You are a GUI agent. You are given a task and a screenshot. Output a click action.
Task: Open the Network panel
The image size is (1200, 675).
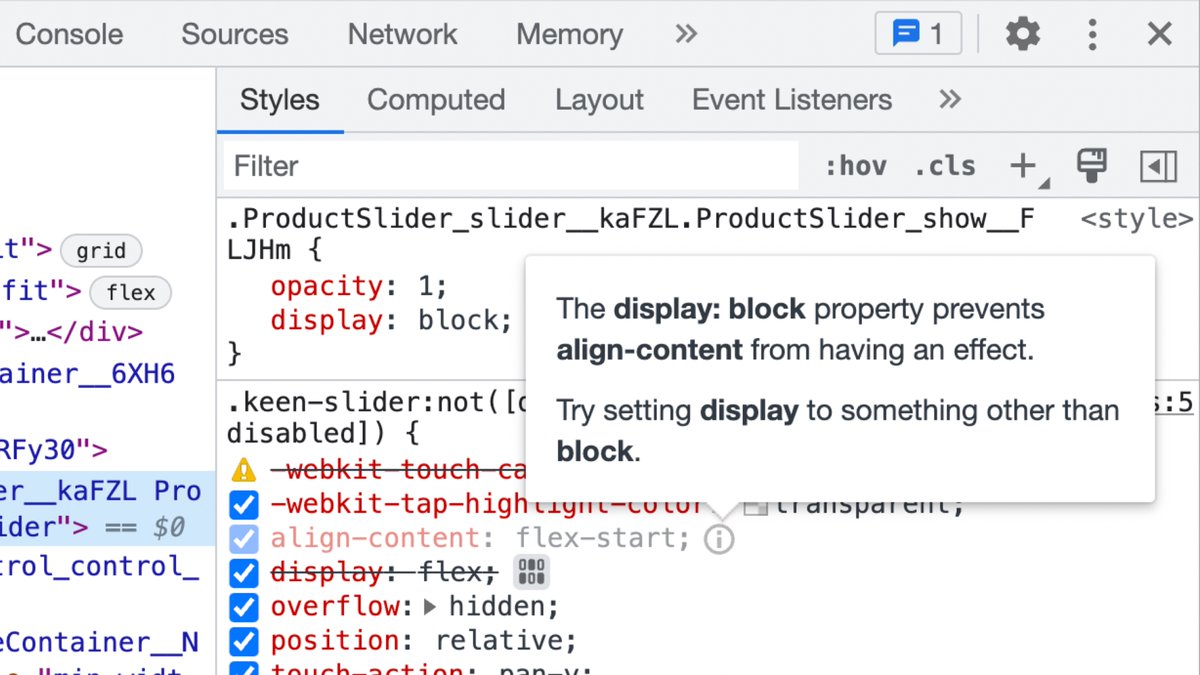pyautogui.click(x=402, y=33)
